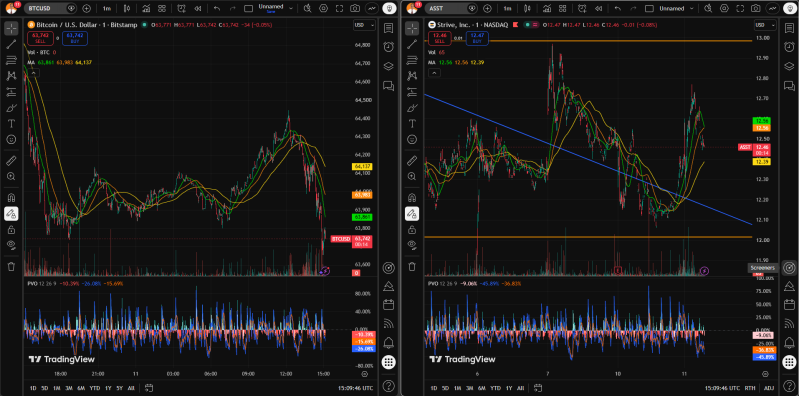The width and height of the screenshot is (799, 396).
Task: Click trash remove objects in ASST window
Action: tap(412, 266)
